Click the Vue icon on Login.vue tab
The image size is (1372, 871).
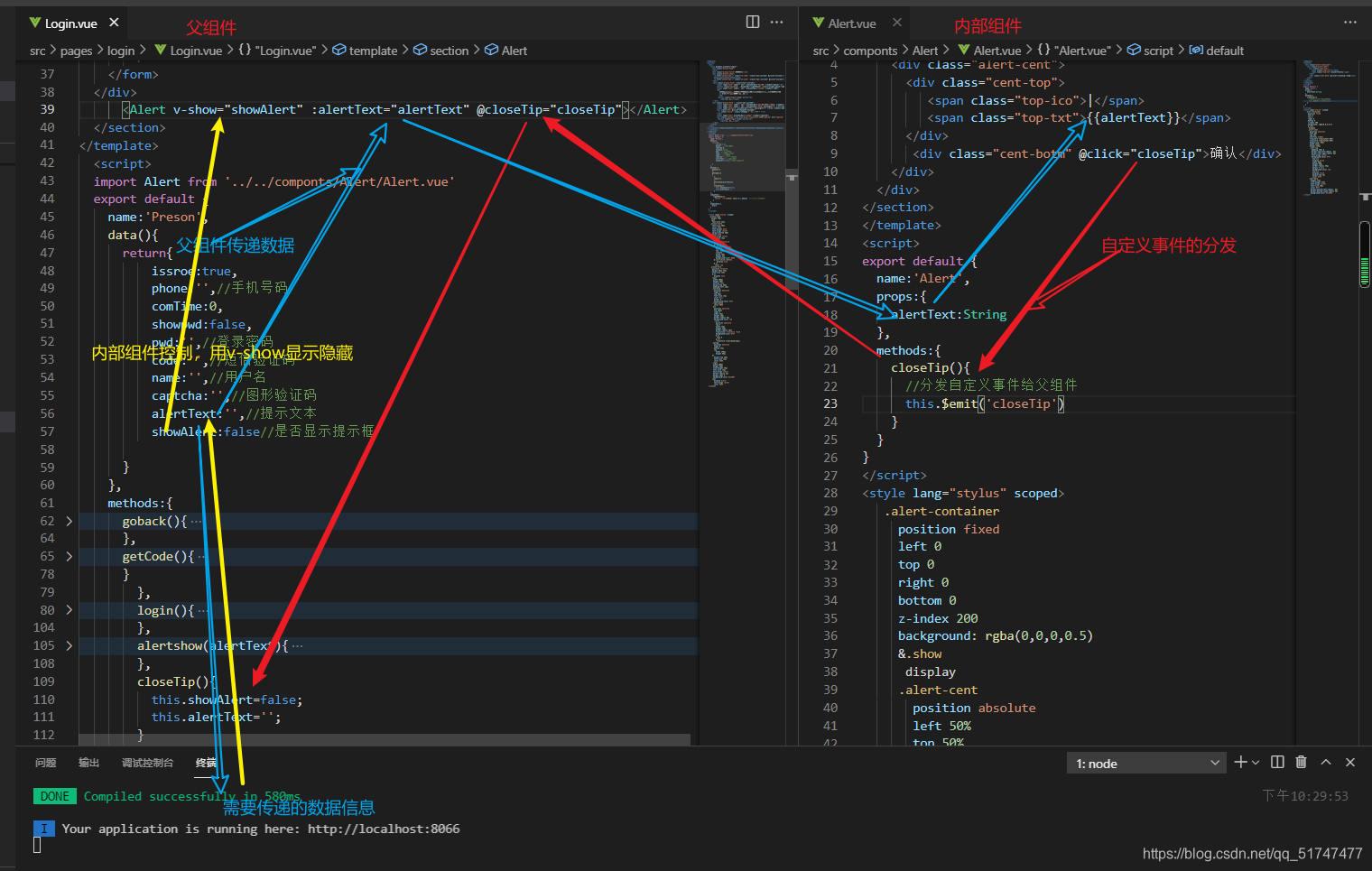click(34, 23)
